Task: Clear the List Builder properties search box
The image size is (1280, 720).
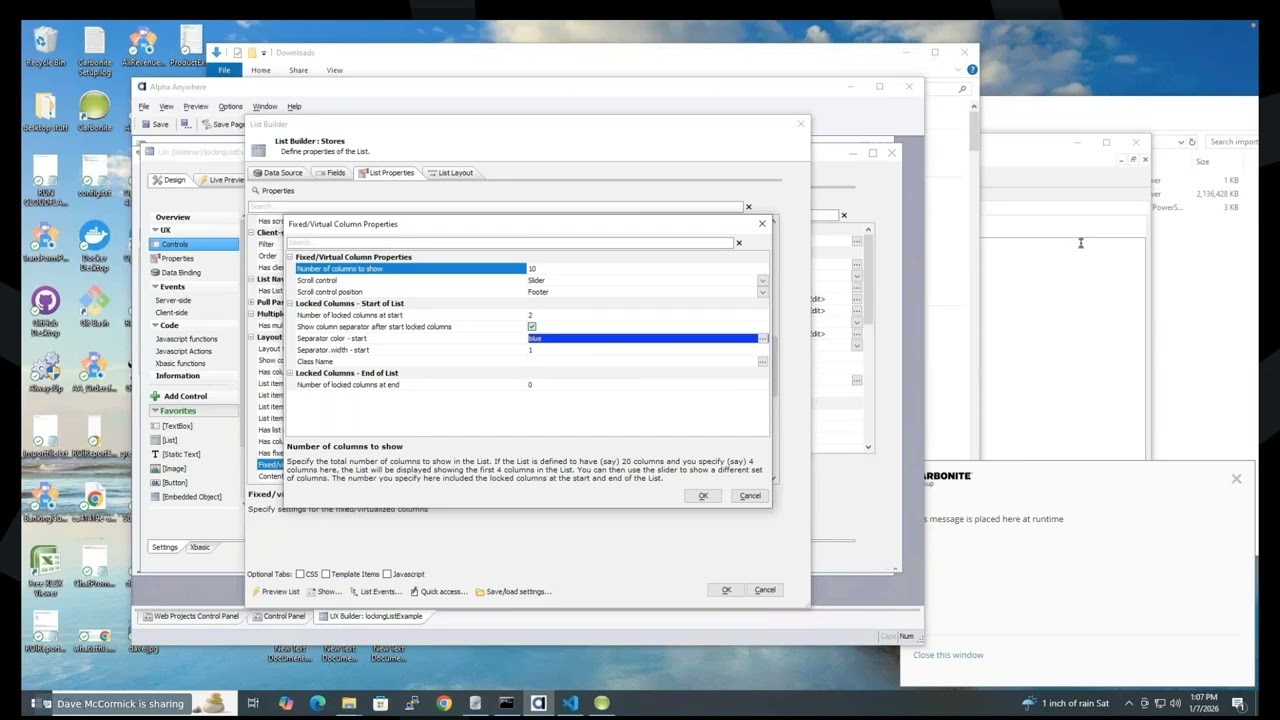Action: coord(748,207)
